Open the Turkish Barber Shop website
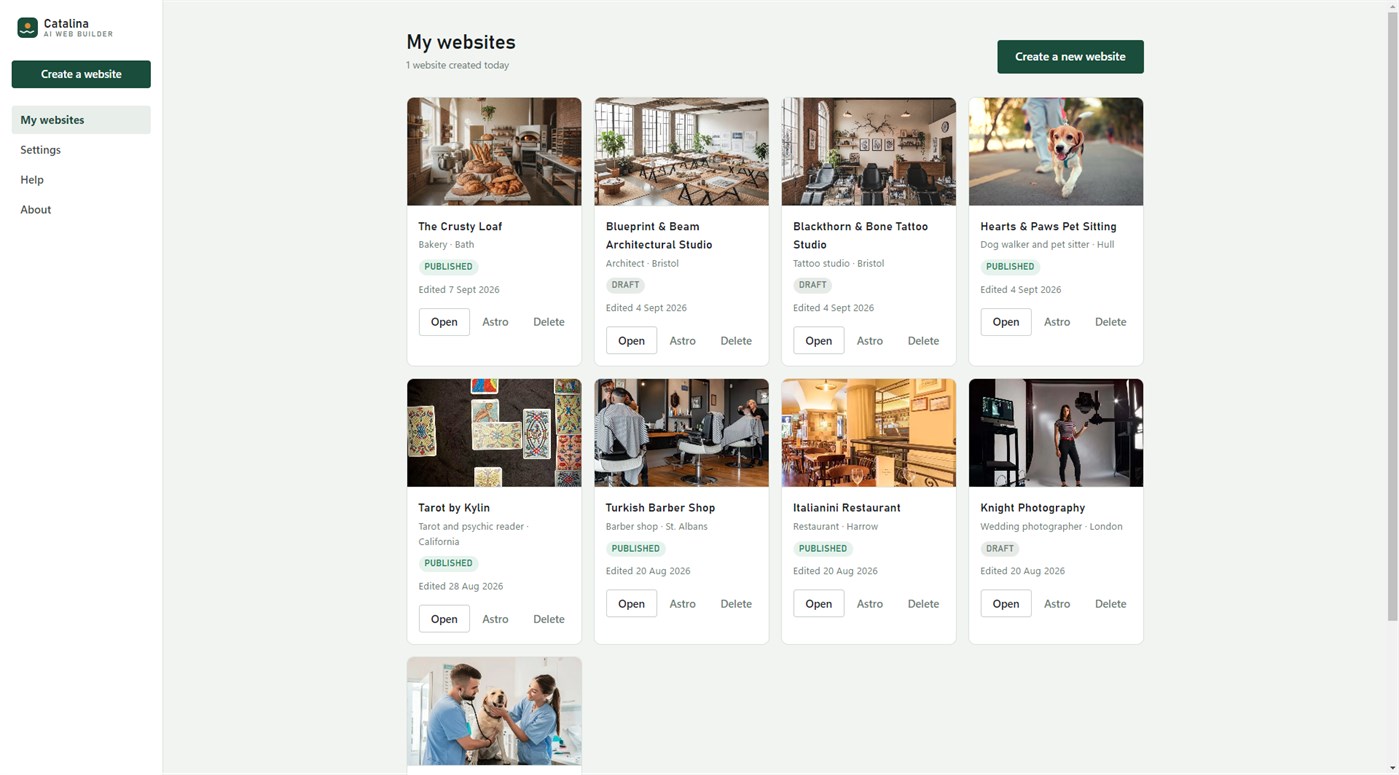Screen dimensions: 1399x775 [x=631, y=604]
